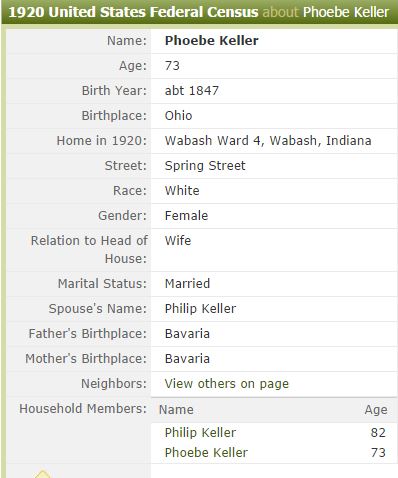The image size is (398, 478).
Task: Click the Relation to Head value Wife
Action: pos(178,241)
